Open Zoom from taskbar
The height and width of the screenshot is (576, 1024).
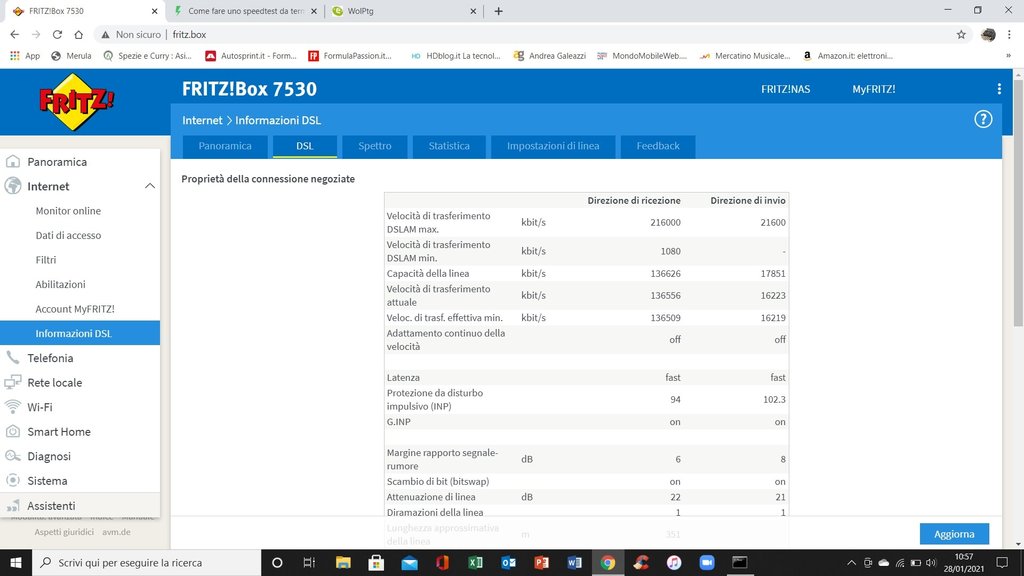point(707,562)
